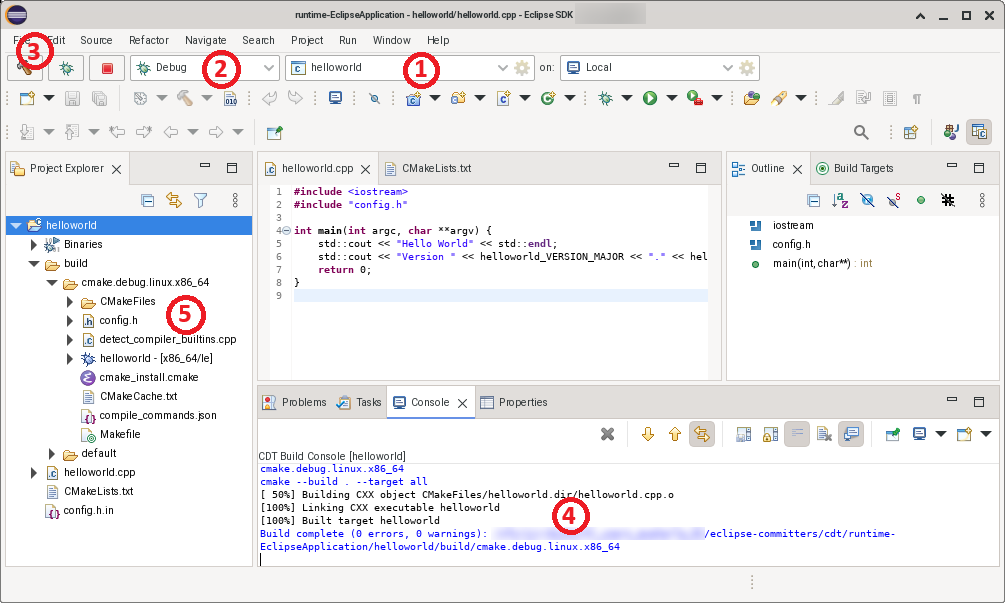This screenshot has width=1005, height=603.
Task: Edit helloworld launch configuration gear
Action: (522, 67)
